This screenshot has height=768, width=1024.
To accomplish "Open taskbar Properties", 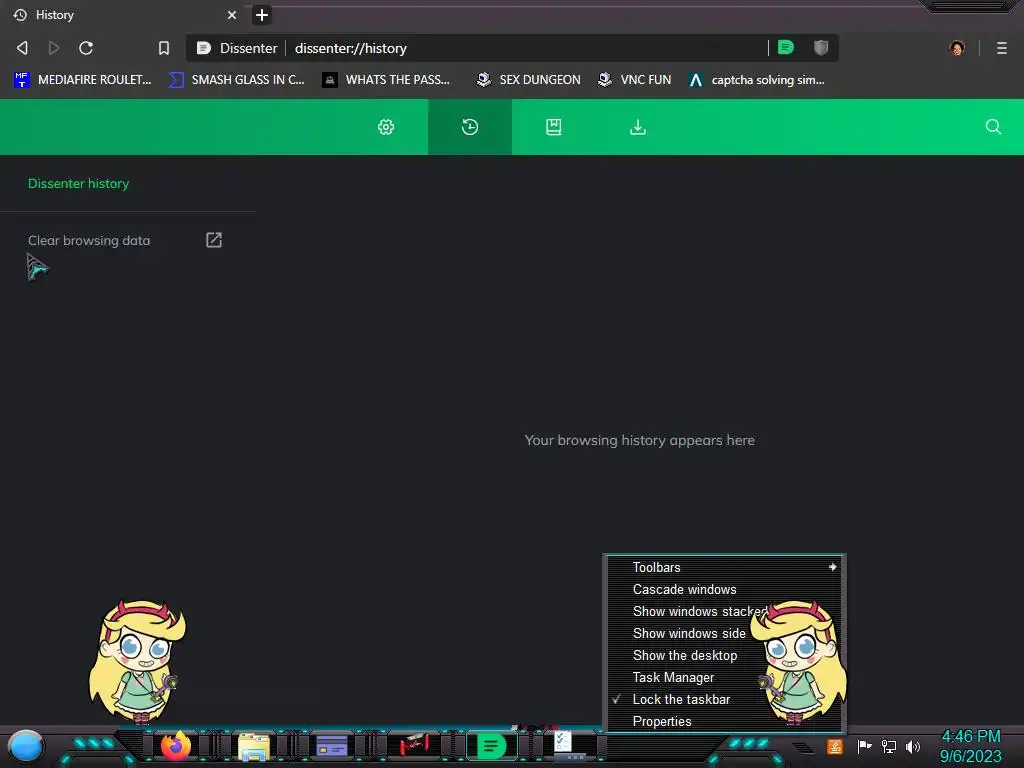I will pos(724,721).
